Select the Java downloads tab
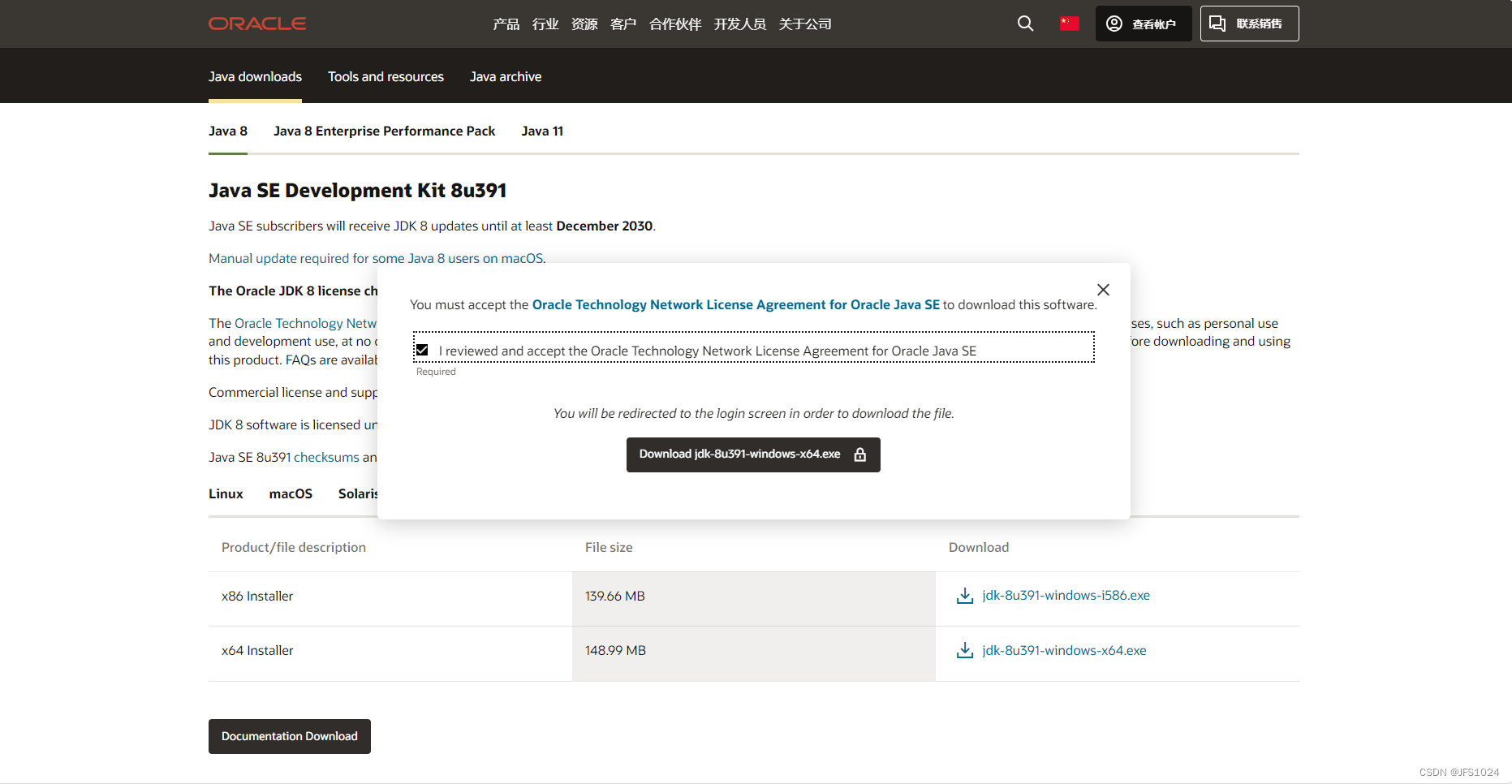Screen dimensions: 1512x784 [x=255, y=76]
